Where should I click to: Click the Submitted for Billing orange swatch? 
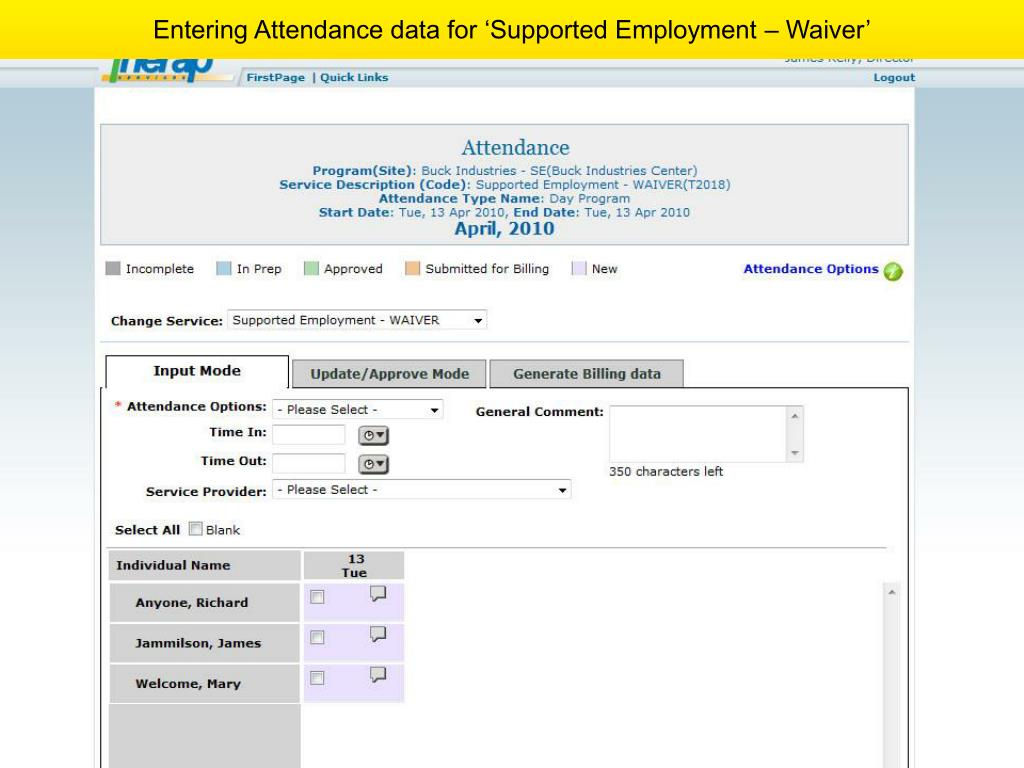412,268
